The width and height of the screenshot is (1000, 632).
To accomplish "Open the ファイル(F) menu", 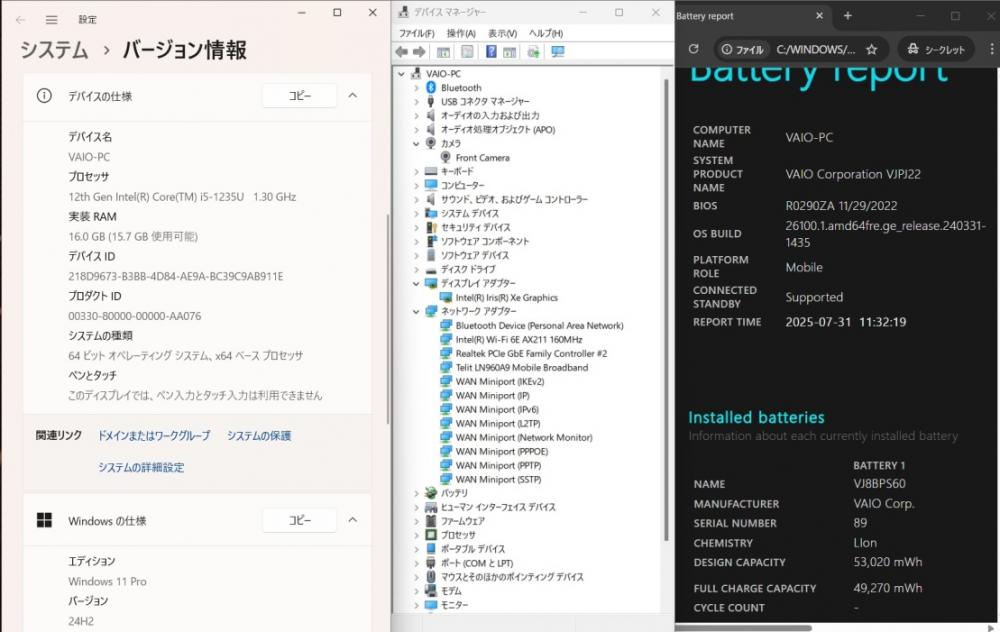I will (416, 33).
